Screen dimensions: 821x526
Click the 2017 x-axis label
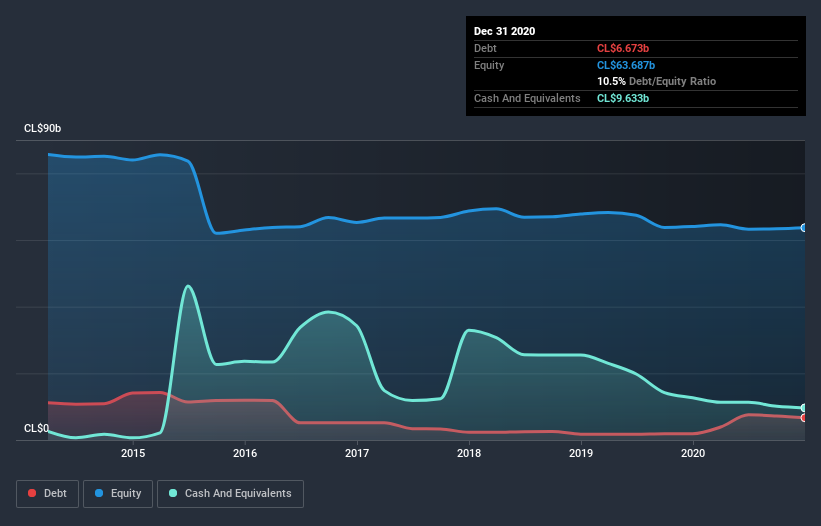[357, 453]
